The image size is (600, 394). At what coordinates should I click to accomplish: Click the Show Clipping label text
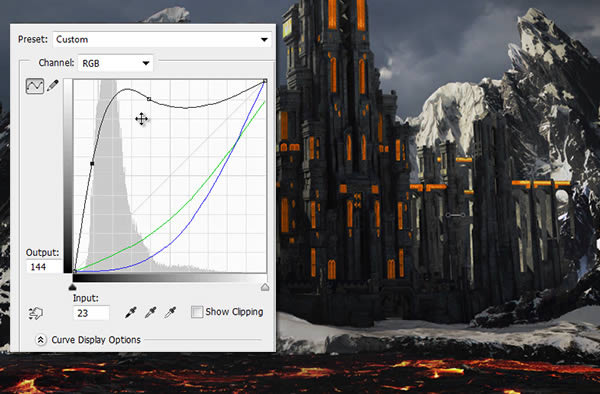pyautogui.click(x=234, y=312)
